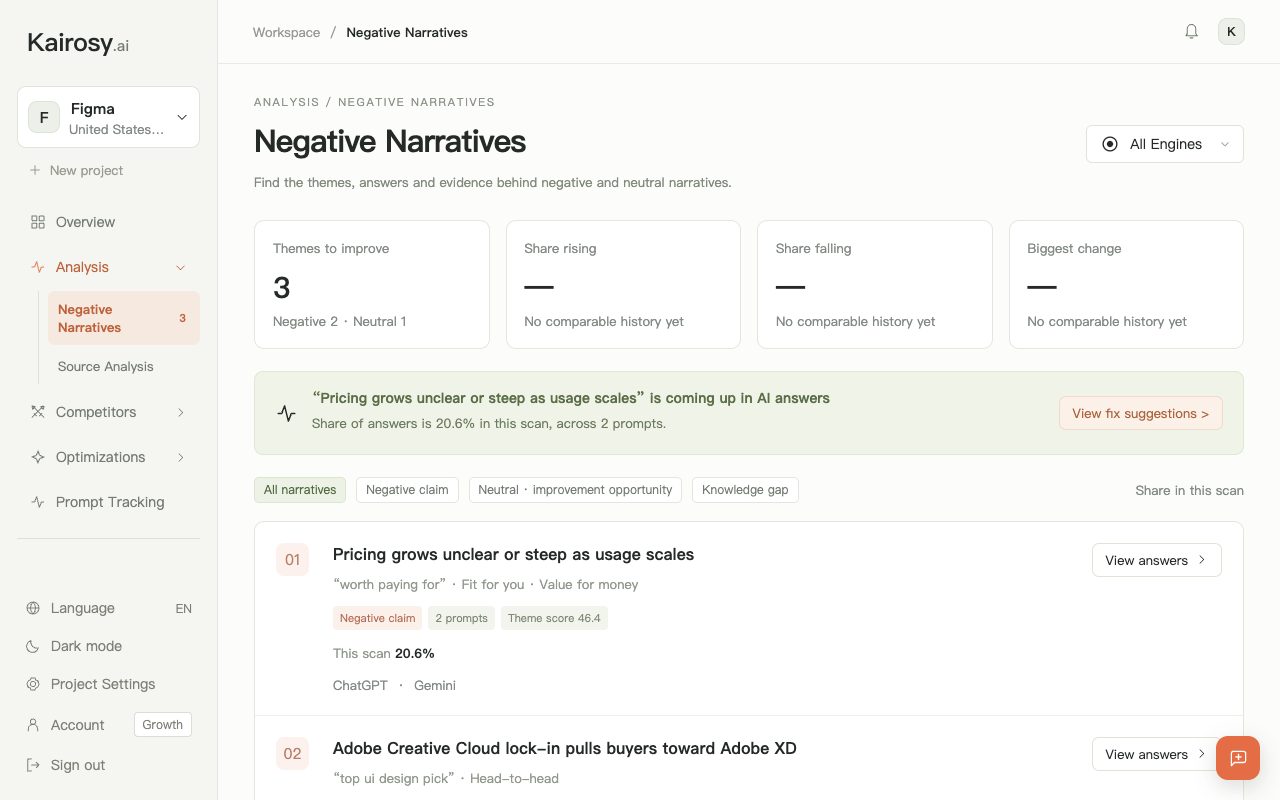
Task: Click the Adobe Creative Cloud lock-in title
Action: (565, 748)
